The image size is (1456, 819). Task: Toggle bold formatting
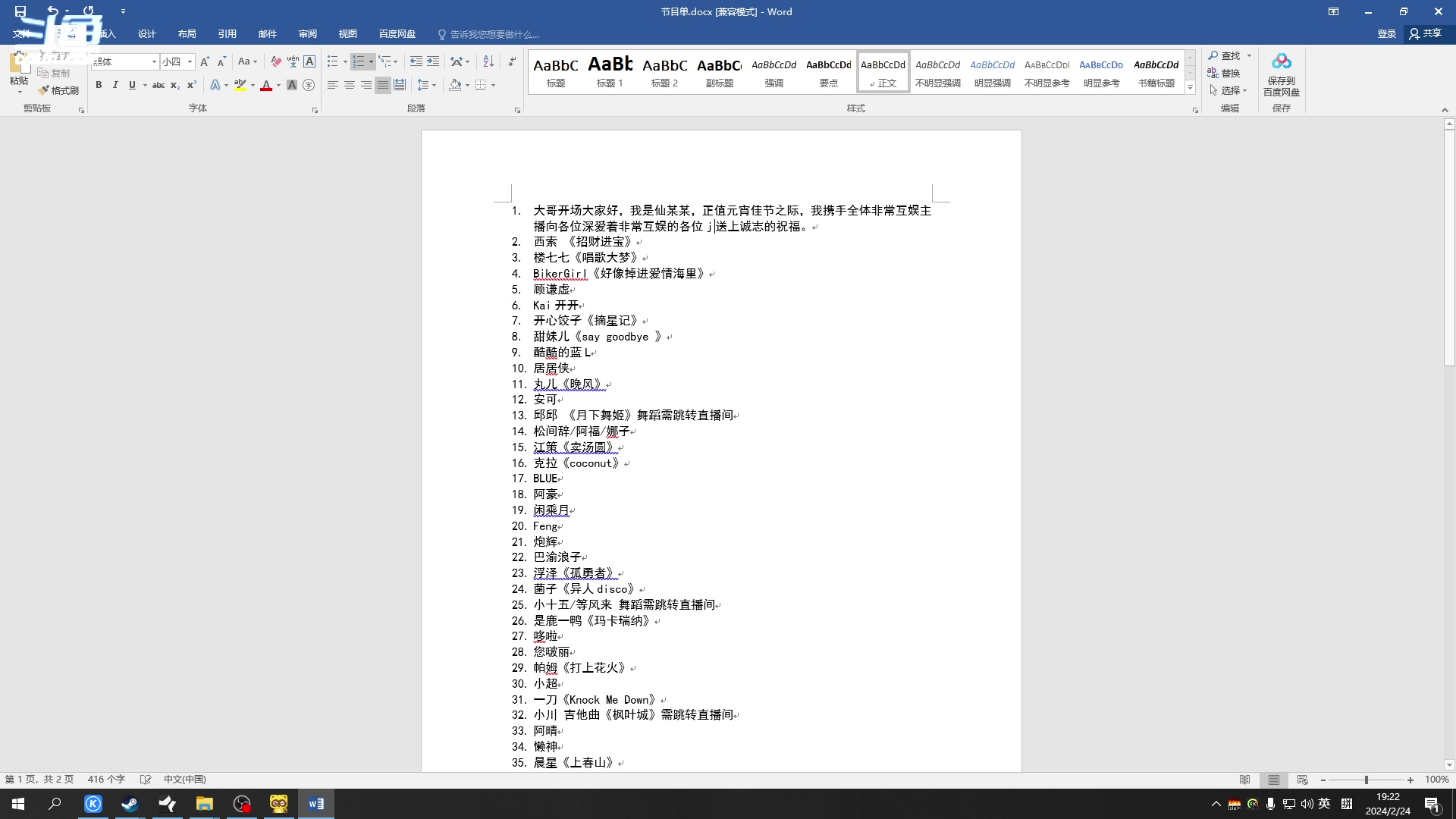99,85
